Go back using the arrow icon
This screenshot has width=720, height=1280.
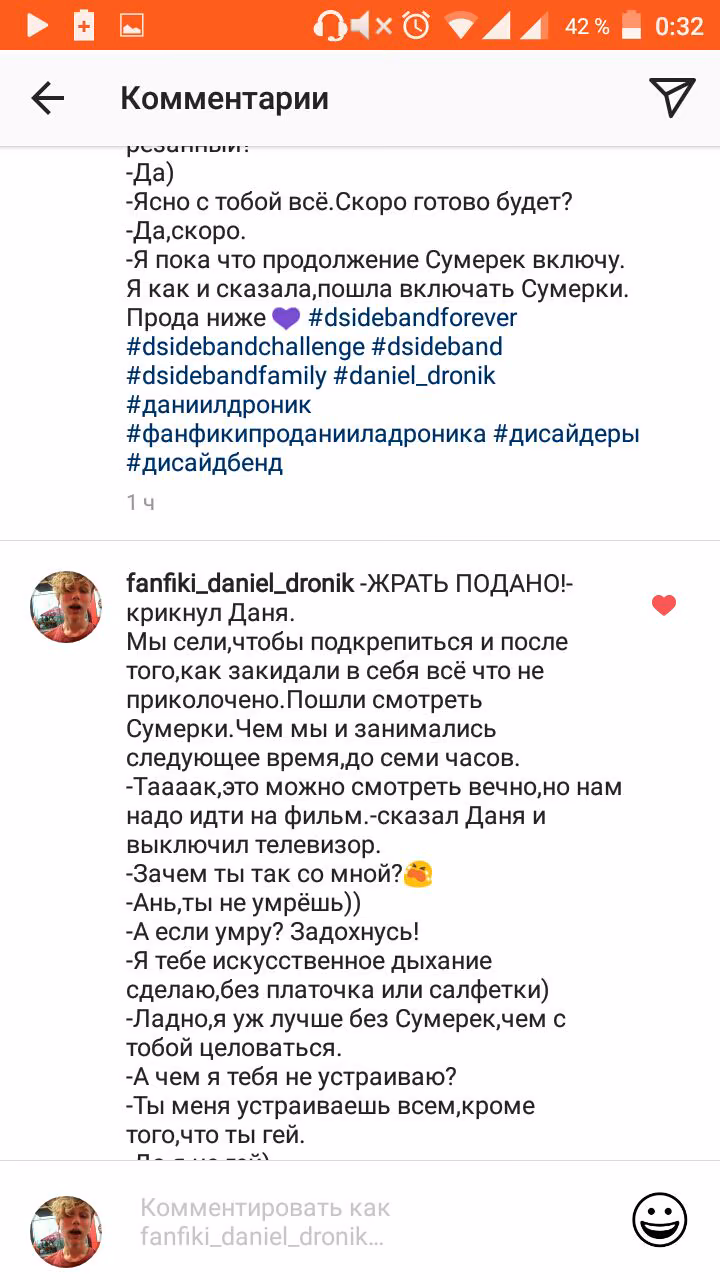[x=47, y=98]
